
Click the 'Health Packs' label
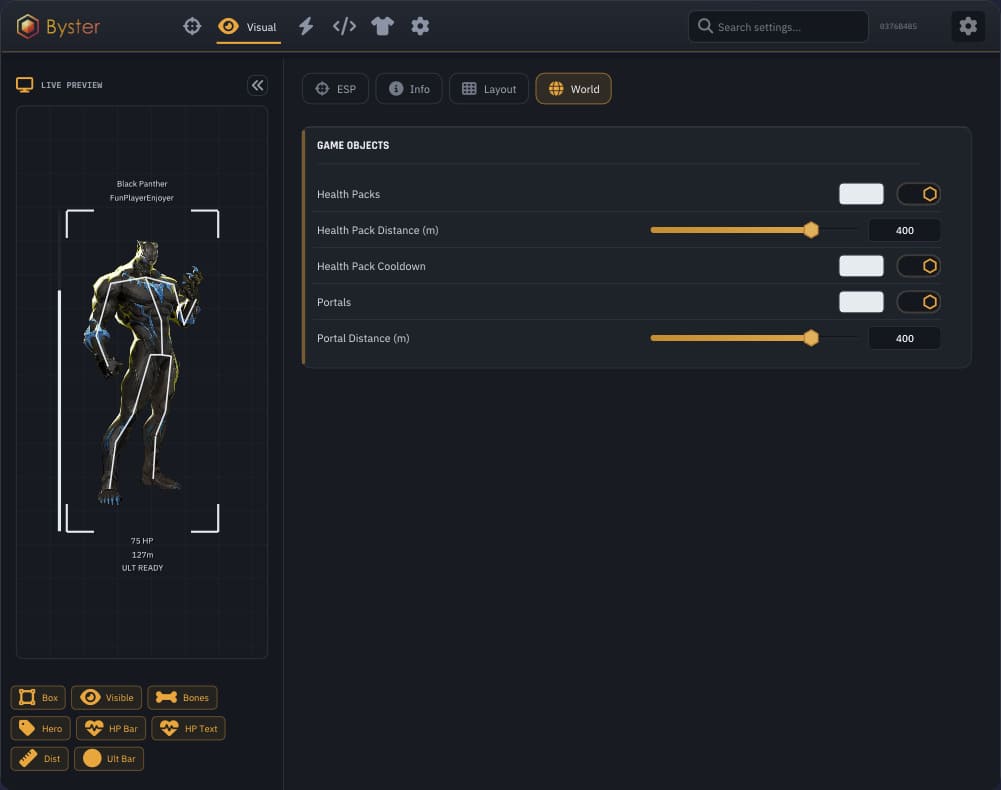pos(349,194)
